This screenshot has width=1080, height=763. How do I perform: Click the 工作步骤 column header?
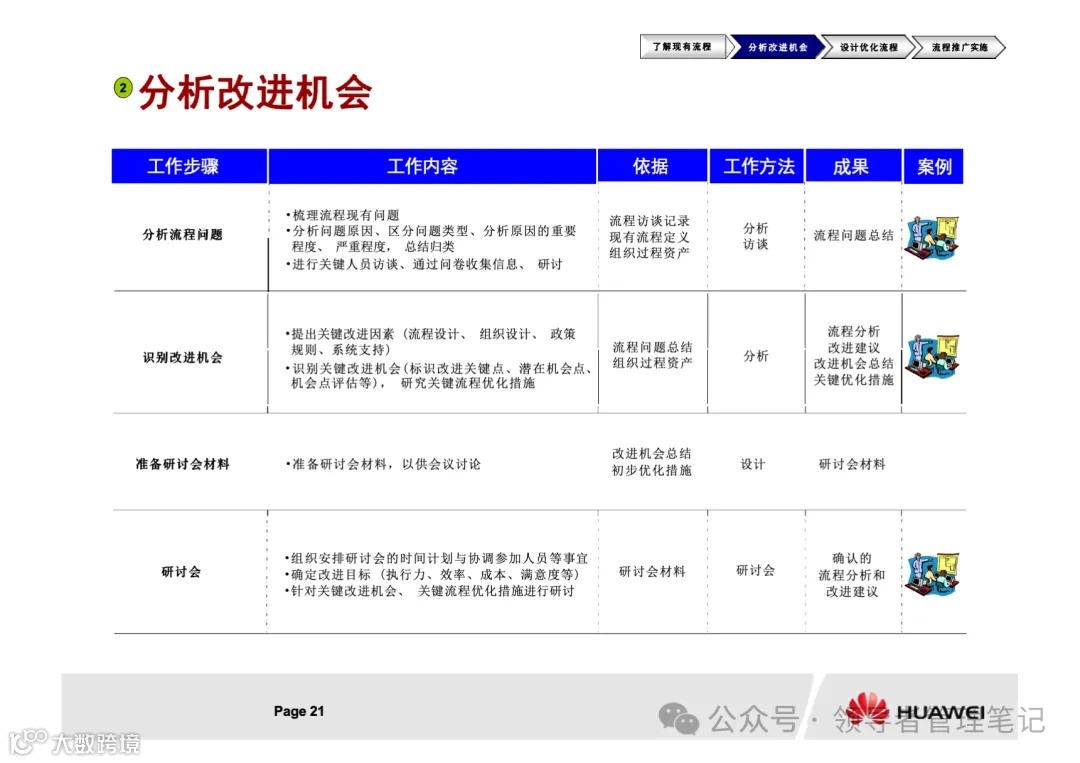pos(188,166)
